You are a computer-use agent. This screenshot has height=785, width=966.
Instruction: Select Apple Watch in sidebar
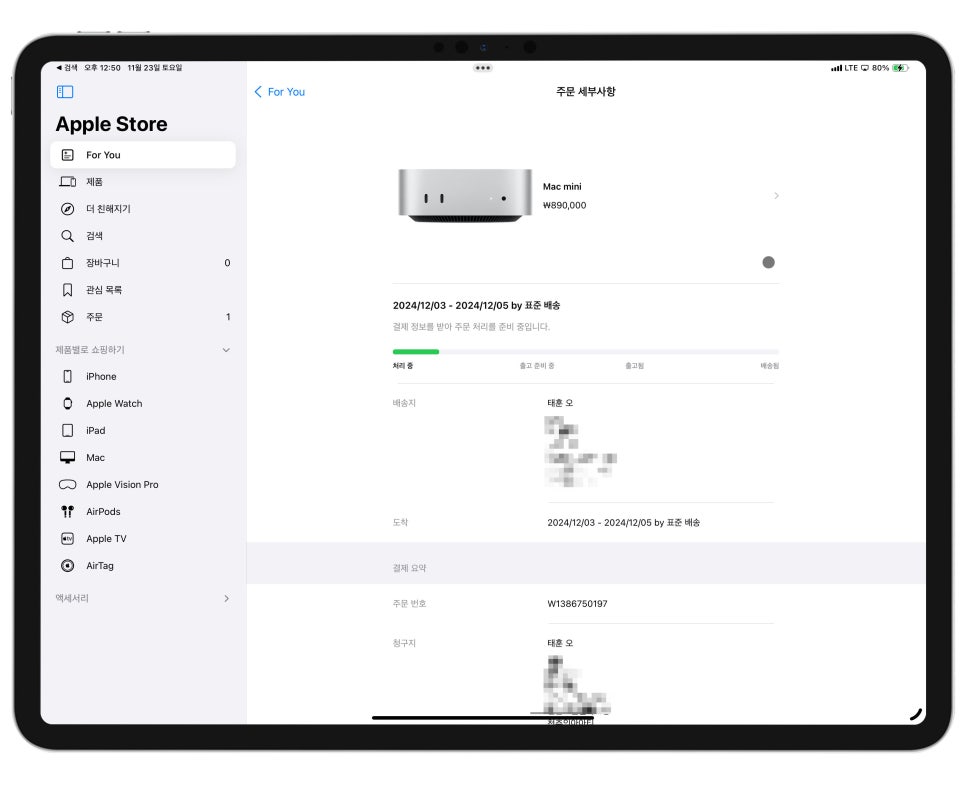[x=143, y=404]
